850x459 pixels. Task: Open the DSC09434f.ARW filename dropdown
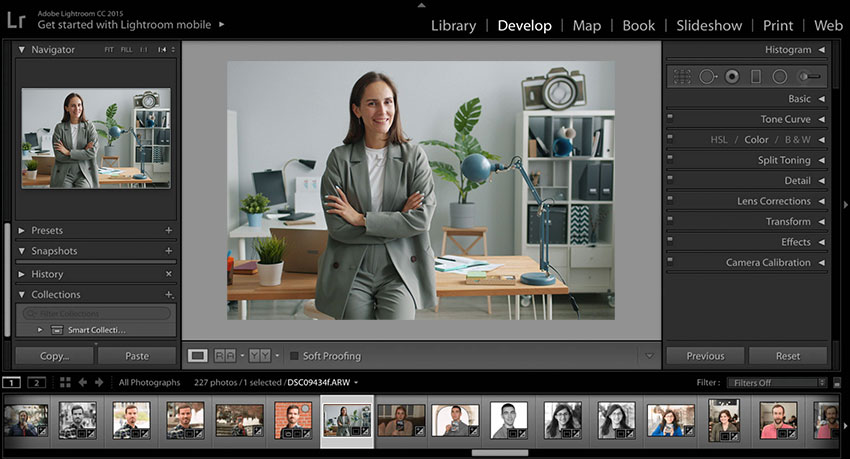[356, 383]
